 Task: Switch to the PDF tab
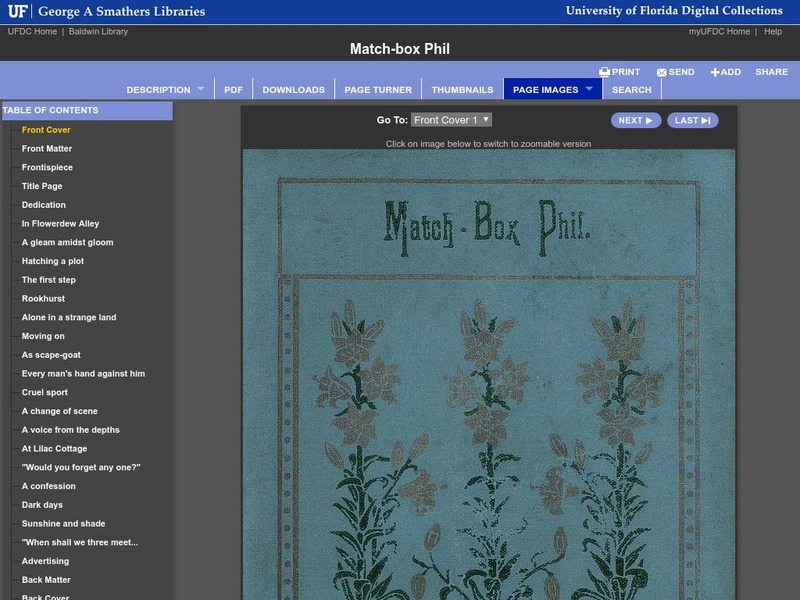tap(233, 90)
